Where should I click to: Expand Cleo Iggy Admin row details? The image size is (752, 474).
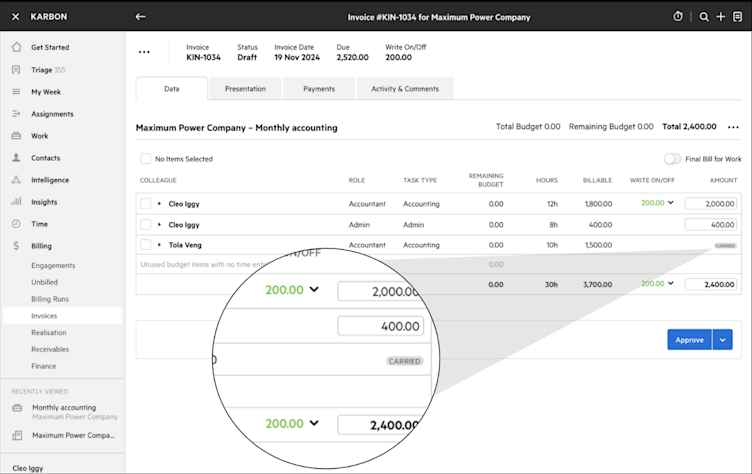click(159, 224)
